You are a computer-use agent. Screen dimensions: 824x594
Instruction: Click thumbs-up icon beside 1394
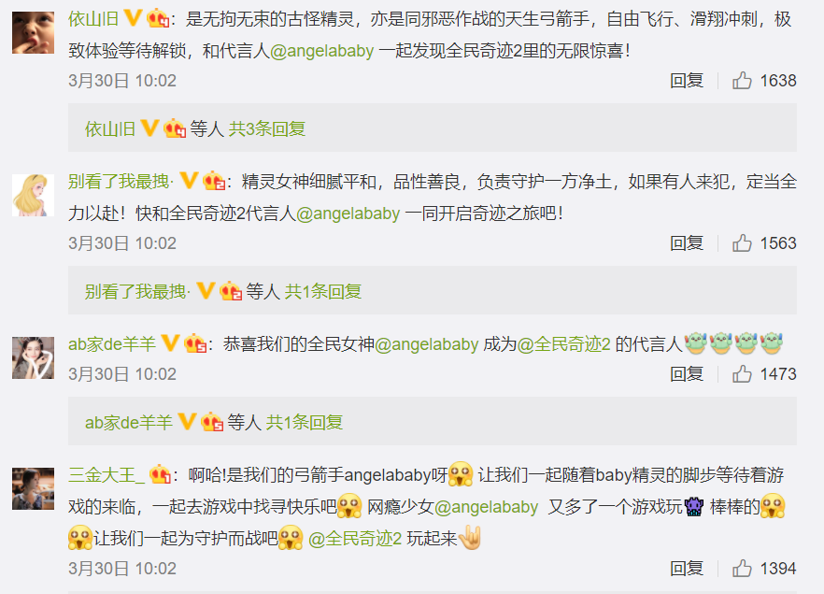click(x=741, y=568)
